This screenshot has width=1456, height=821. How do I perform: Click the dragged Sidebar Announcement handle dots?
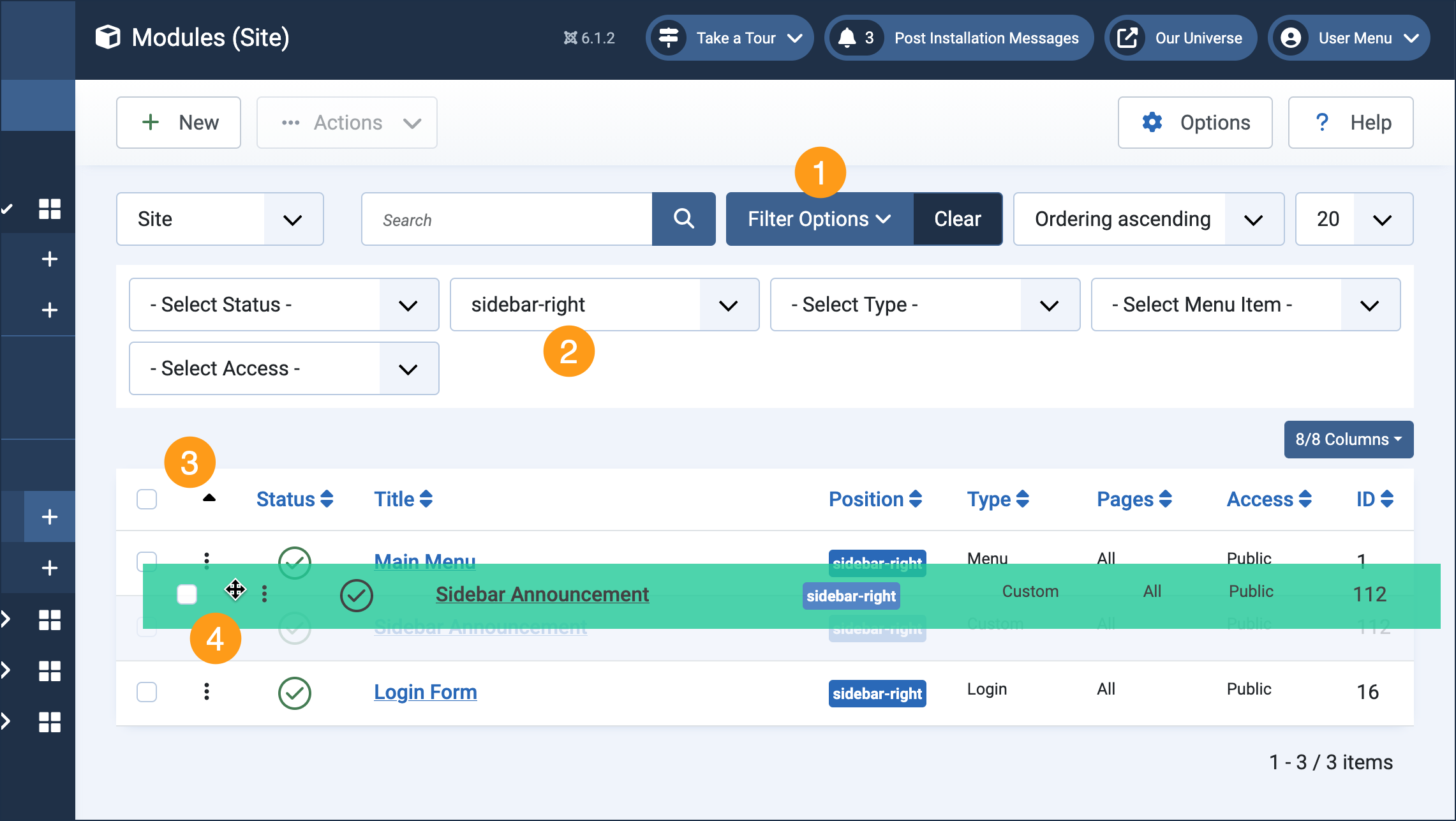coord(265,594)
